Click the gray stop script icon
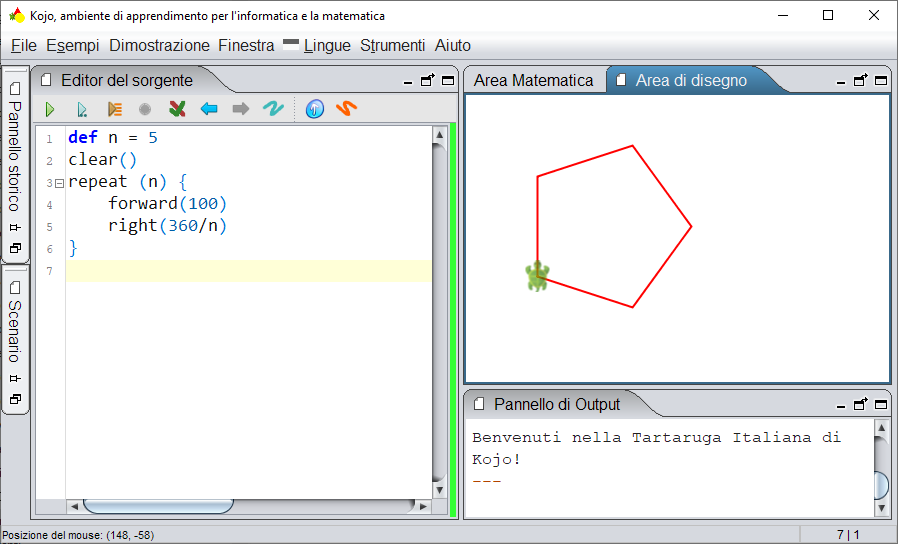The width and height of the screenshot is (898, 544). (x=145, y=109)
